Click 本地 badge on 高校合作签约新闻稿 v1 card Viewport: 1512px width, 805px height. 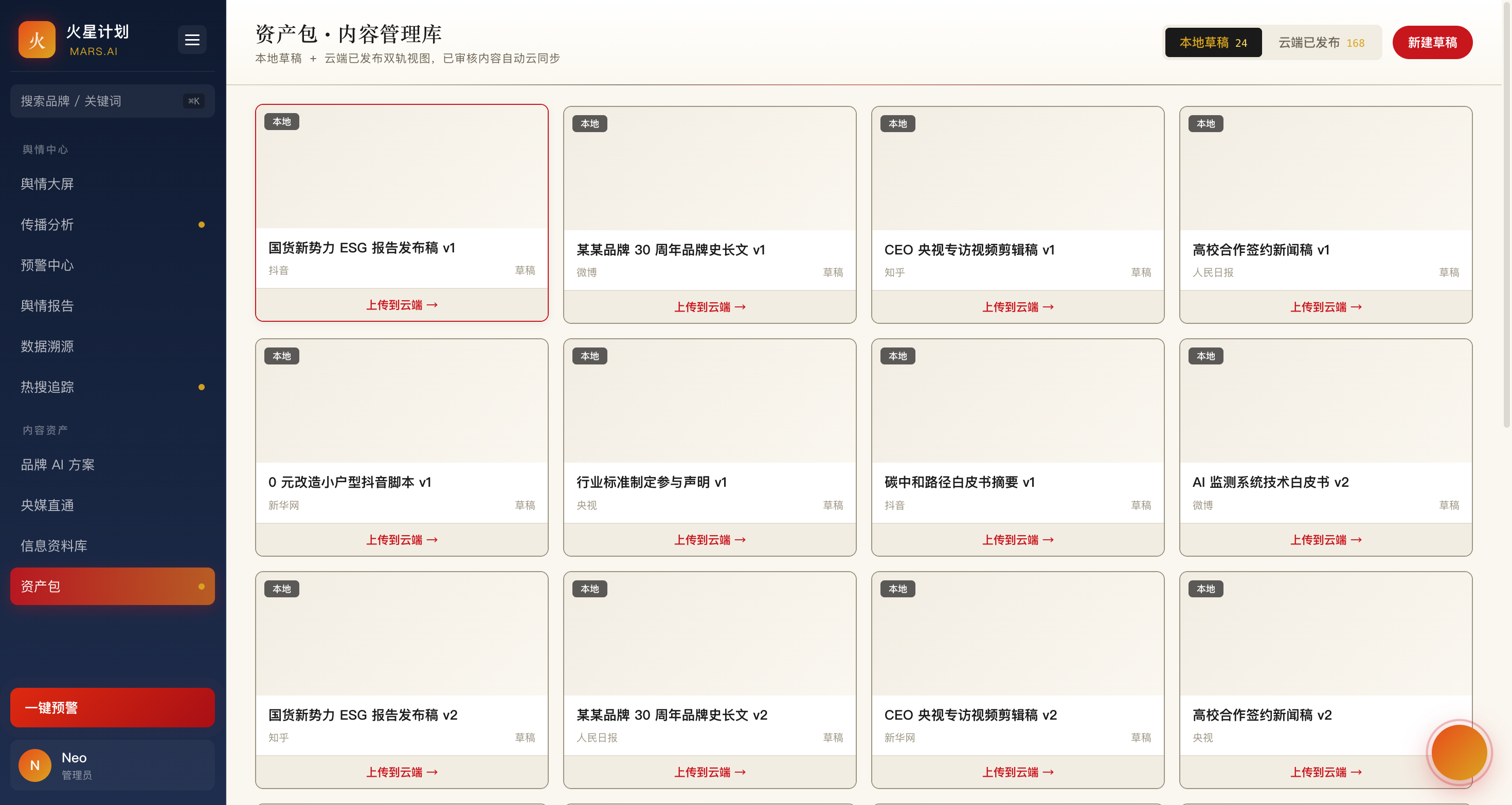1205,123
